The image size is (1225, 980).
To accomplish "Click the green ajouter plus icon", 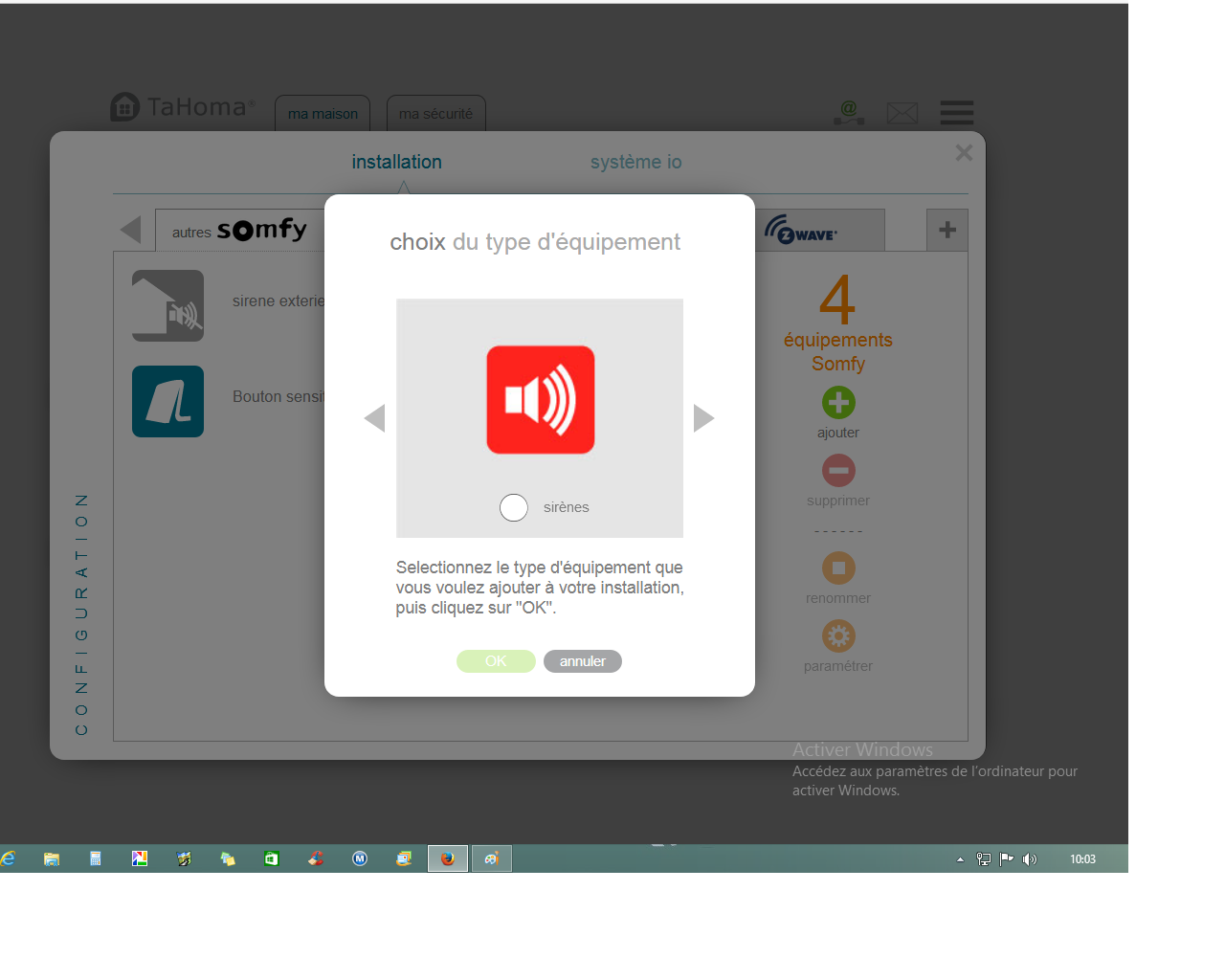I will point(838,403).
